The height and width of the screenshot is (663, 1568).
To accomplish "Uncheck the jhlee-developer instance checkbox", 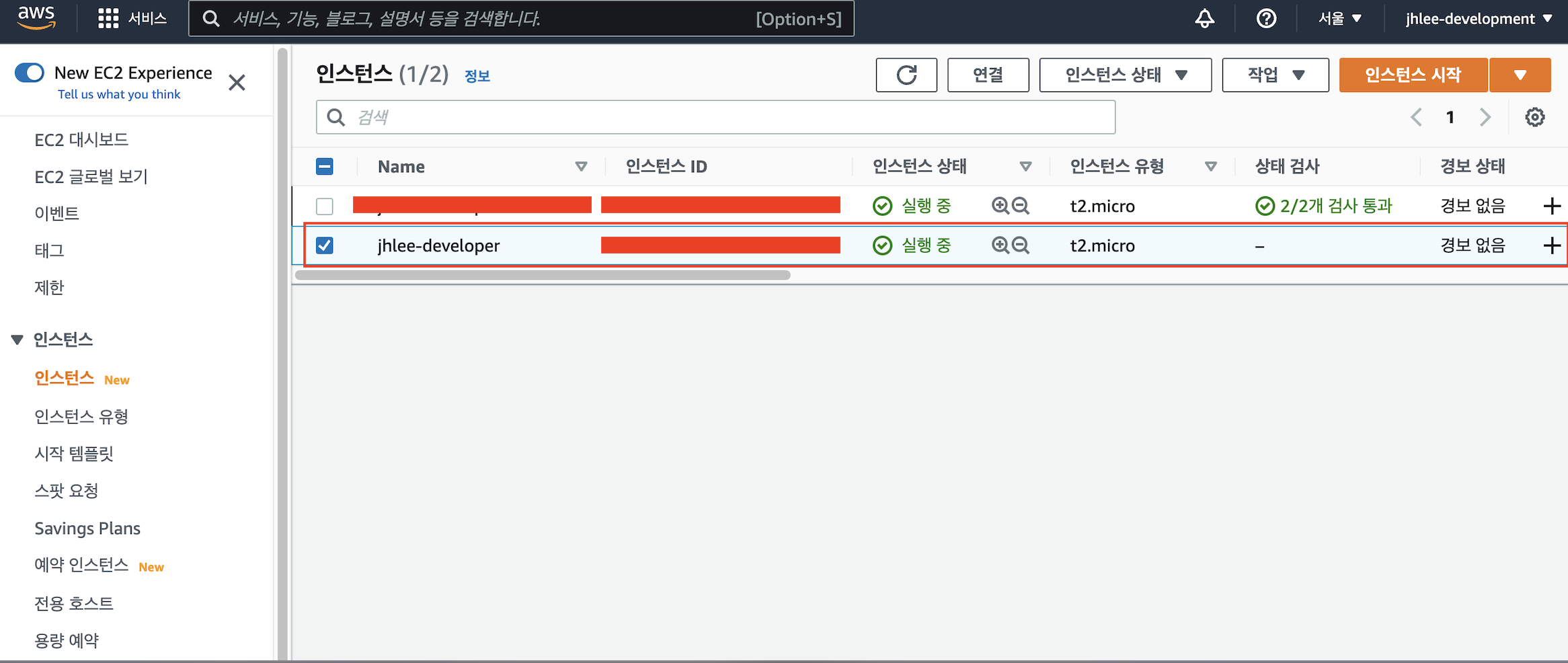I will pyautogui.click(x=325, y=245).
